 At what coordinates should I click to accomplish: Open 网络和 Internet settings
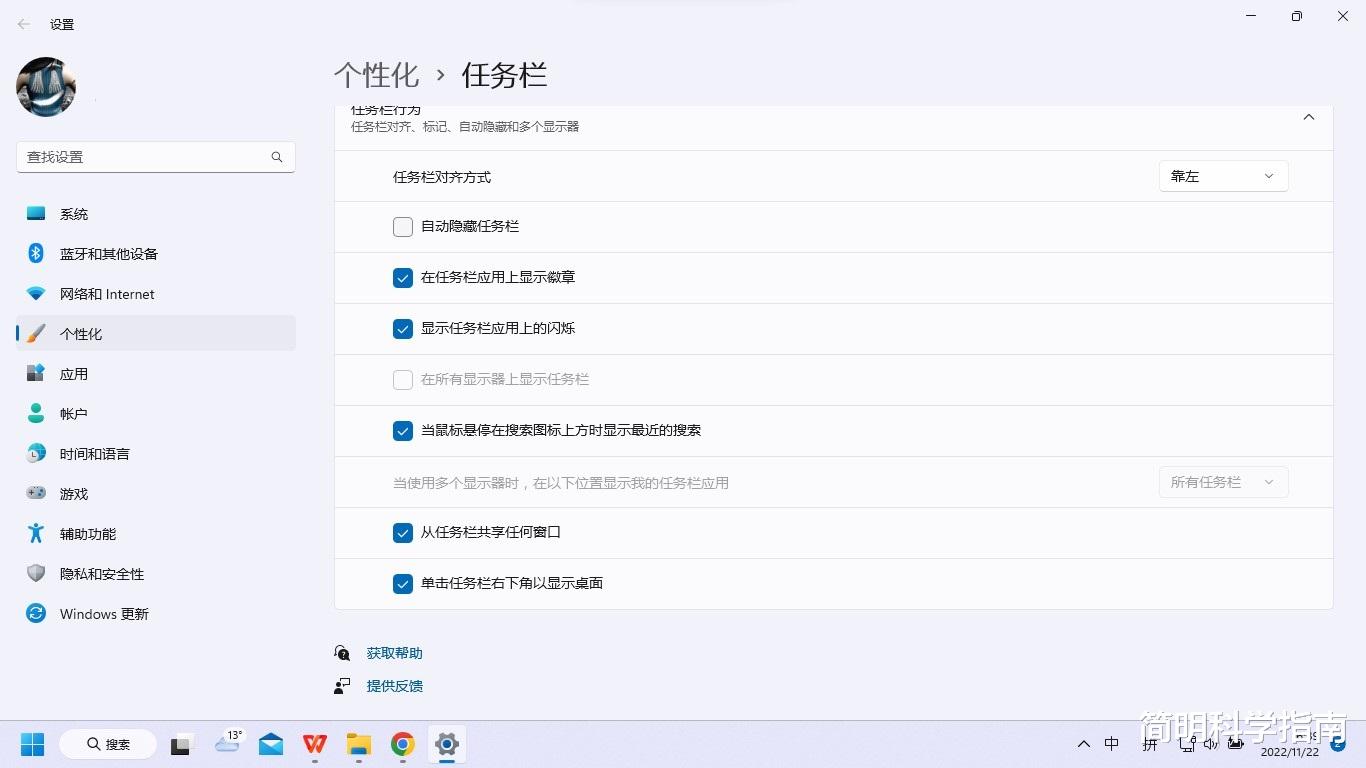pos(106,293)
